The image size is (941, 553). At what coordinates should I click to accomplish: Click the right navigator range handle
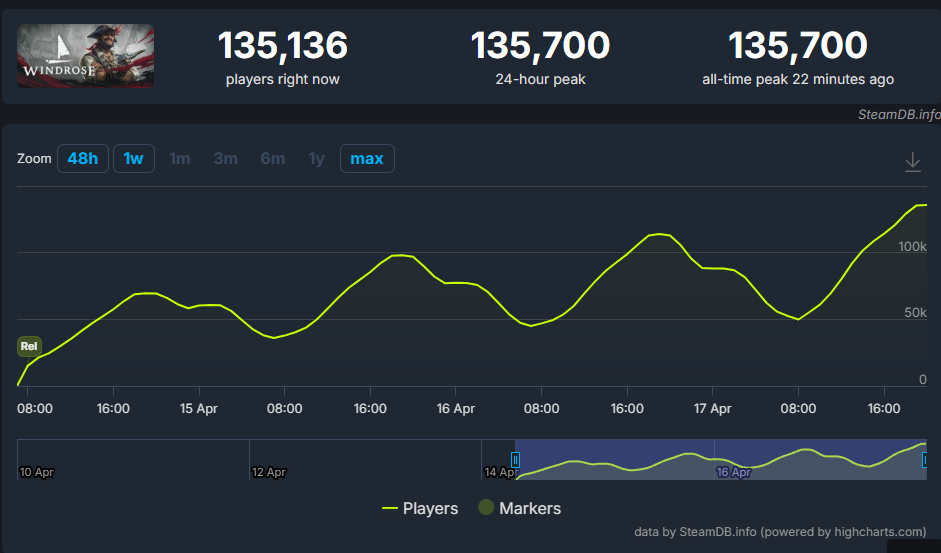(x=925, y=460)
